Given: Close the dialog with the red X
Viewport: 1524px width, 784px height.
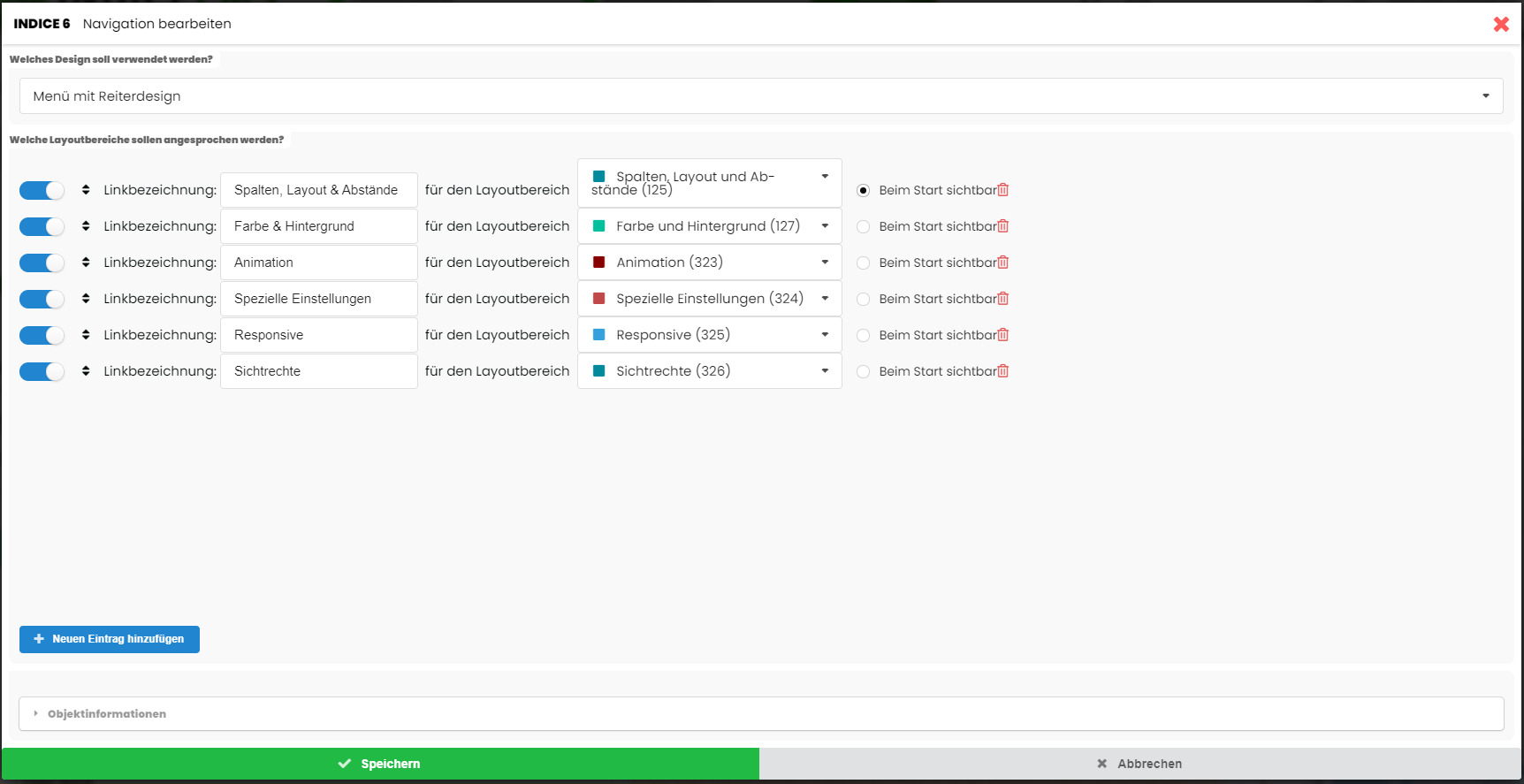Looking at the screenshot, I should [x=1500, y=25].
